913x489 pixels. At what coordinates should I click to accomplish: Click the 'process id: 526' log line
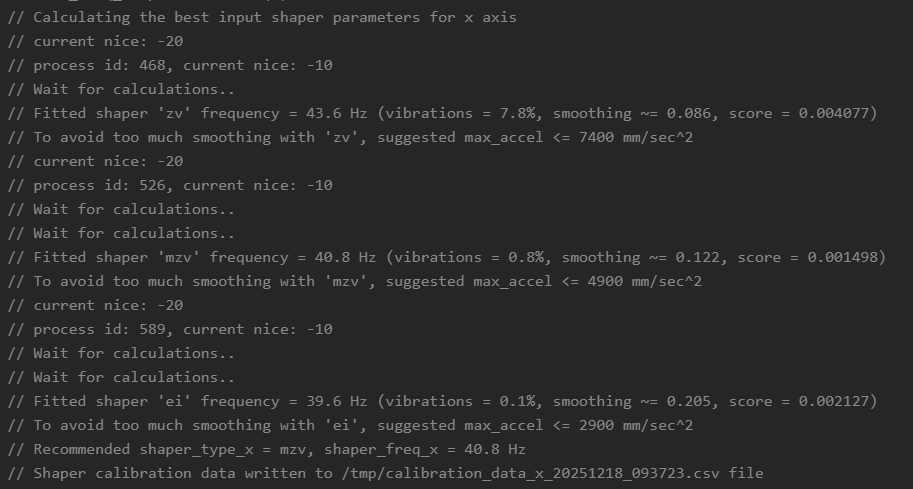(x=183, y=185)
